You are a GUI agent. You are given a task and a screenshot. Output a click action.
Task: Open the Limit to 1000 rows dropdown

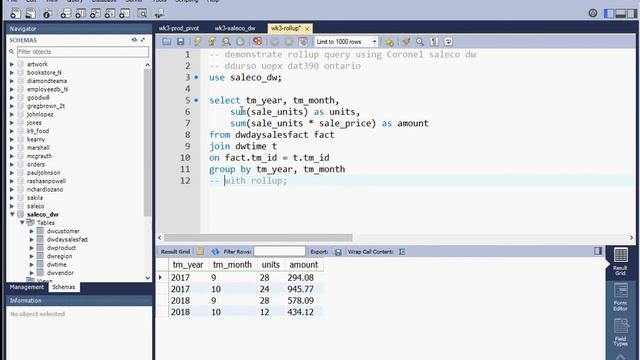point(346,42)
